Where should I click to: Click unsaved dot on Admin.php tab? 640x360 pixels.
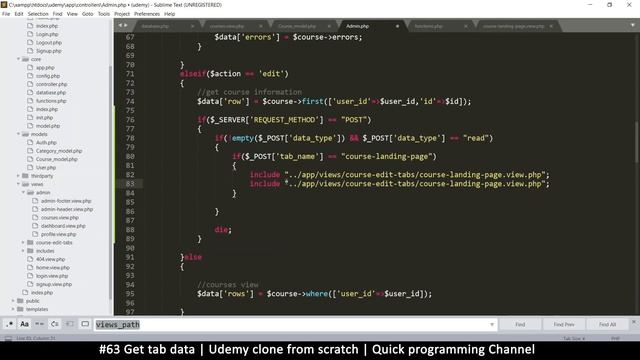(397, 26)
